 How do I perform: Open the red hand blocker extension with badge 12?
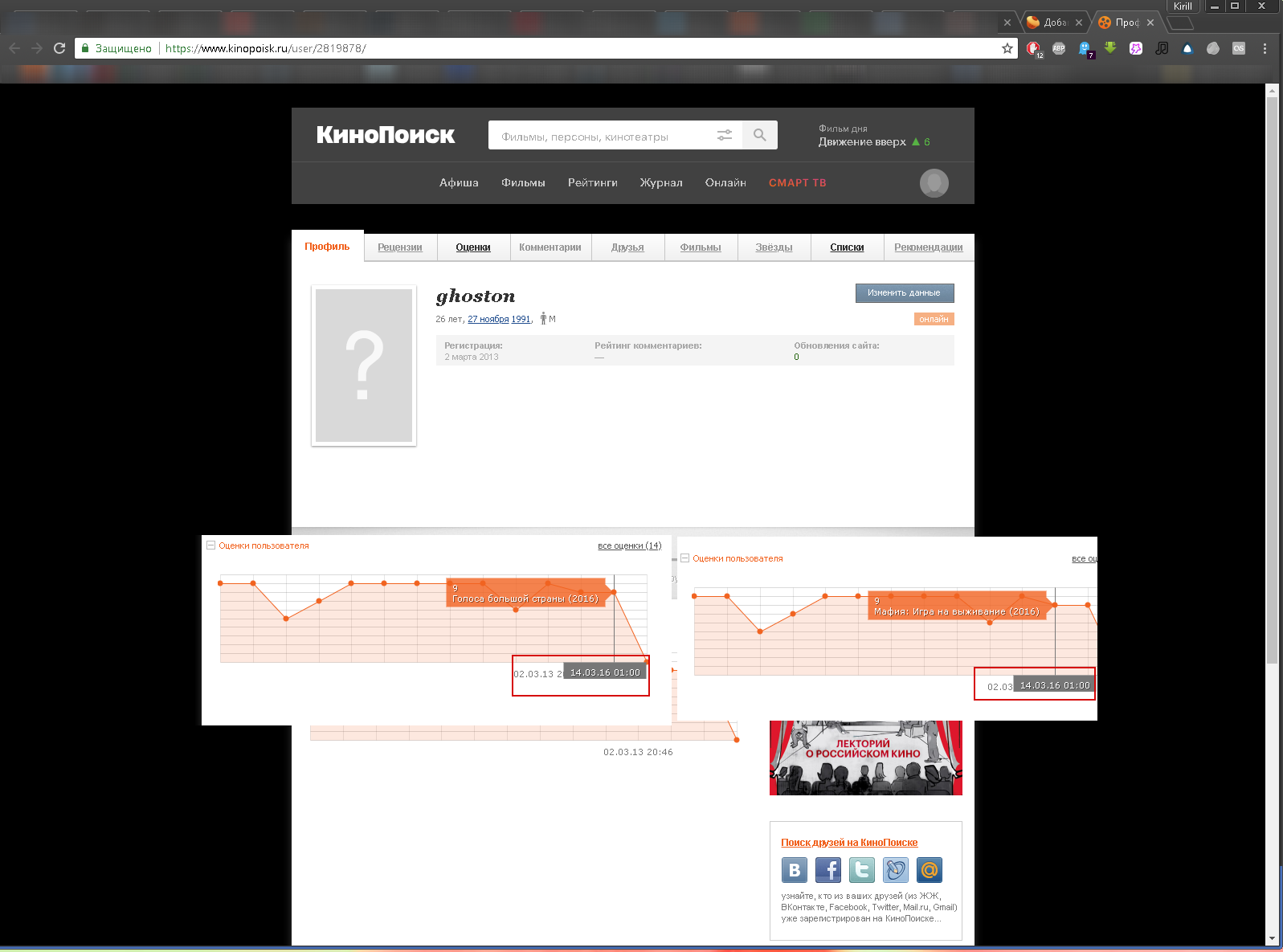point(1033,48)
